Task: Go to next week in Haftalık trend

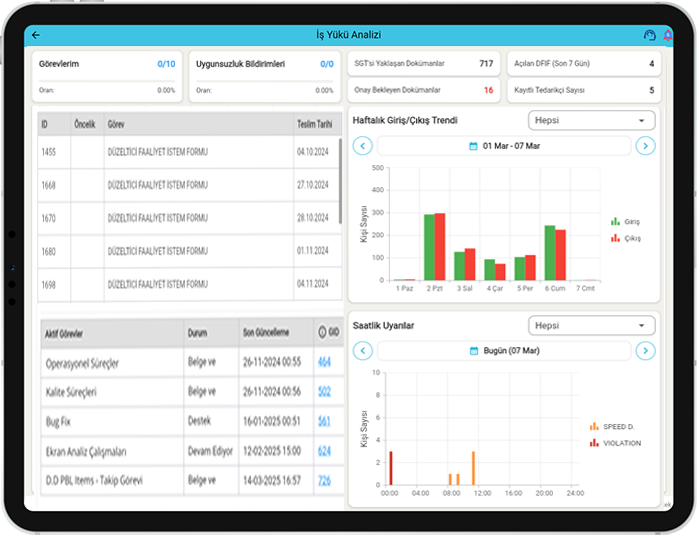Action: (x=646, y=146)
